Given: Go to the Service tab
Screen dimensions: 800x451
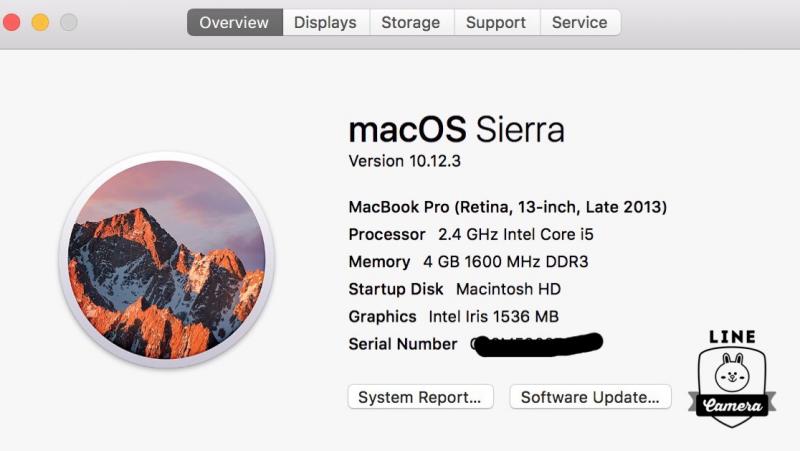Looking at the screenshot, I should tap(580, 22).
